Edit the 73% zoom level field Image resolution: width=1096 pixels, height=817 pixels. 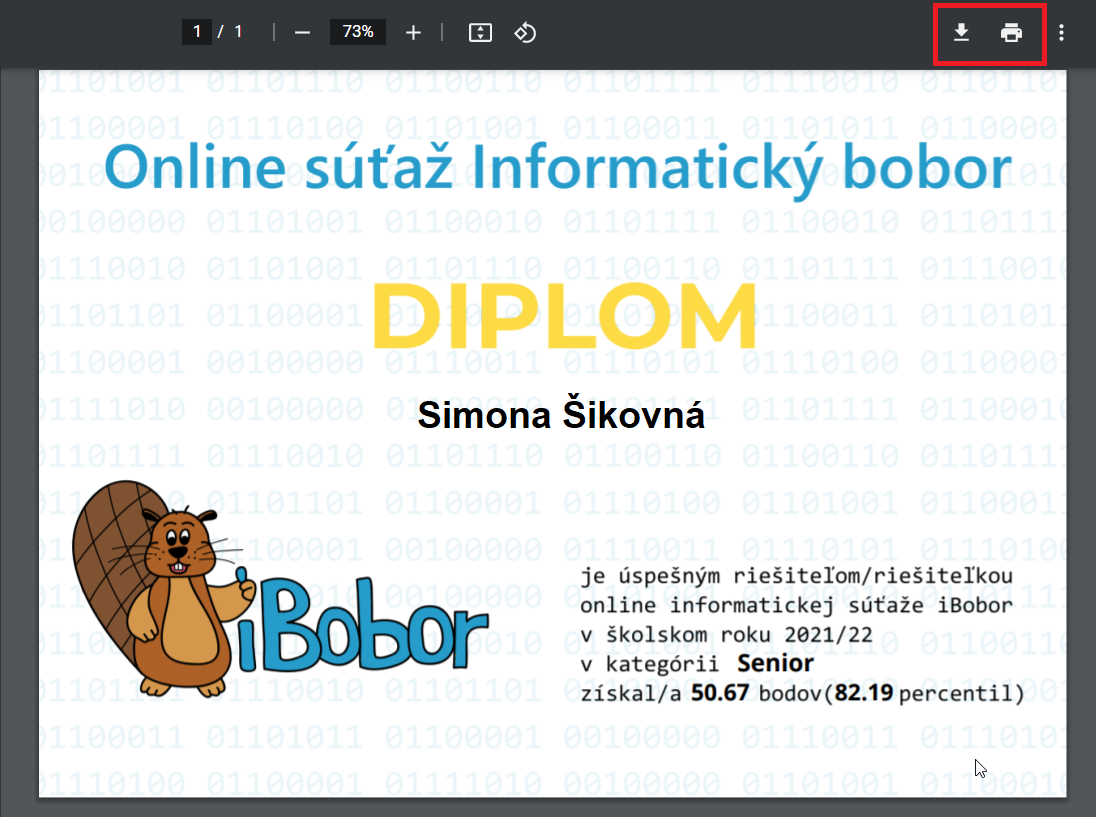pos(358,31)
